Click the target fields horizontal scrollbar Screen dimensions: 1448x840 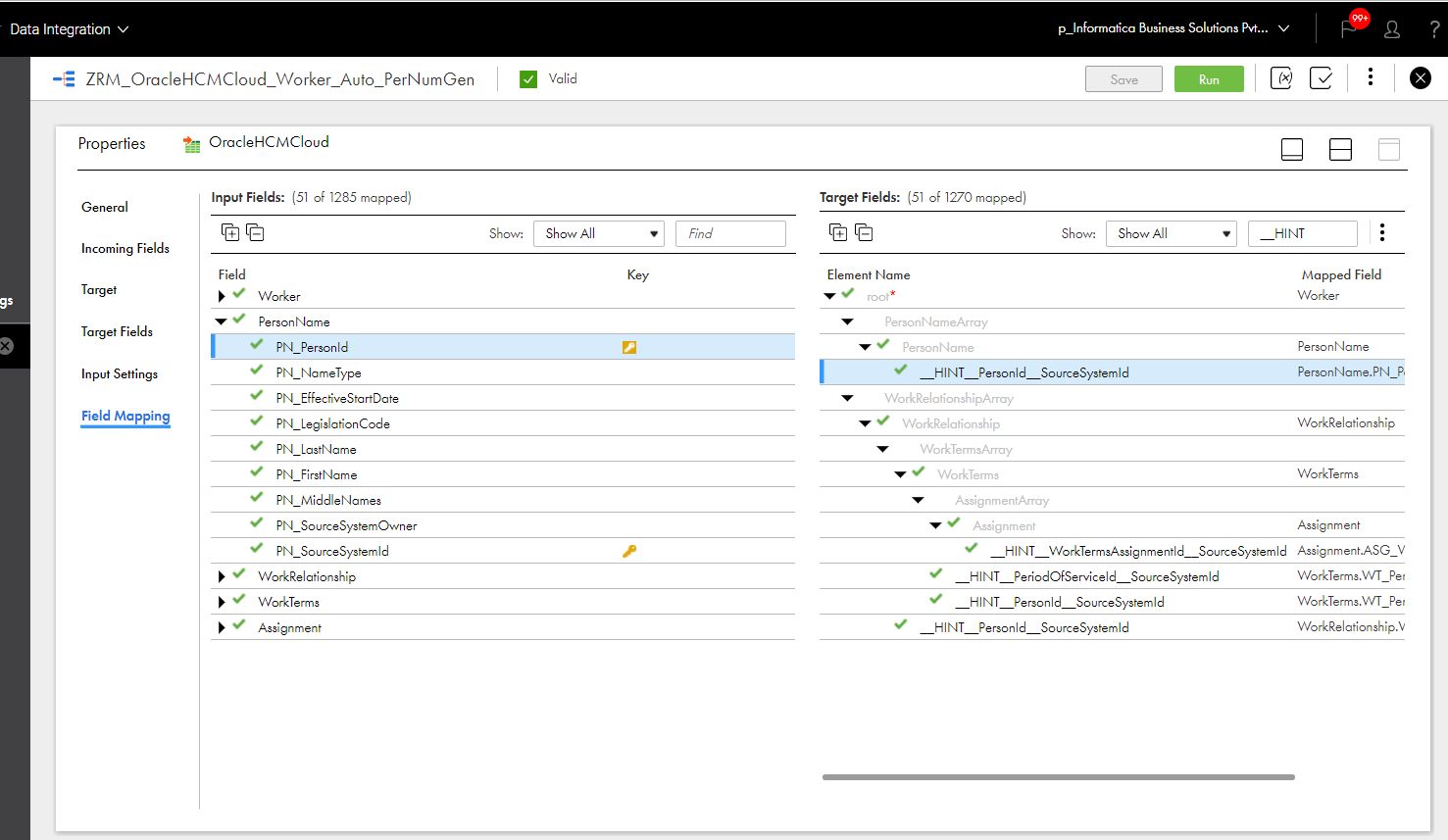(x=1059, y=777)
